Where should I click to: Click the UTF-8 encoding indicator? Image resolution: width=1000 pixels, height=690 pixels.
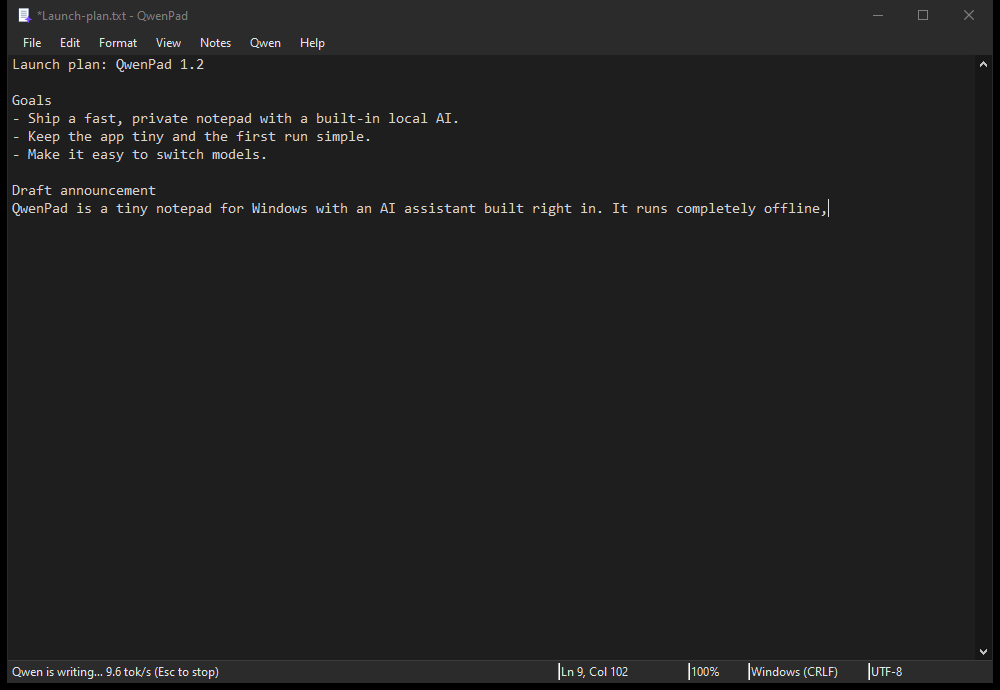pos(886,672)
